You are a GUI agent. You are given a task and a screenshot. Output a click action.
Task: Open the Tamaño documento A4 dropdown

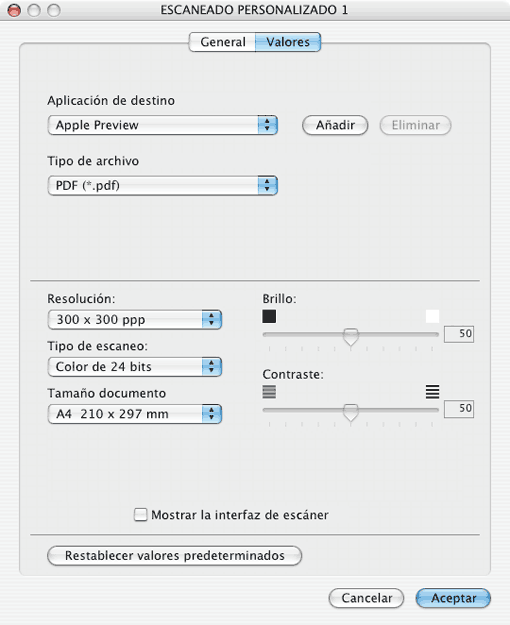click(134, 414)
